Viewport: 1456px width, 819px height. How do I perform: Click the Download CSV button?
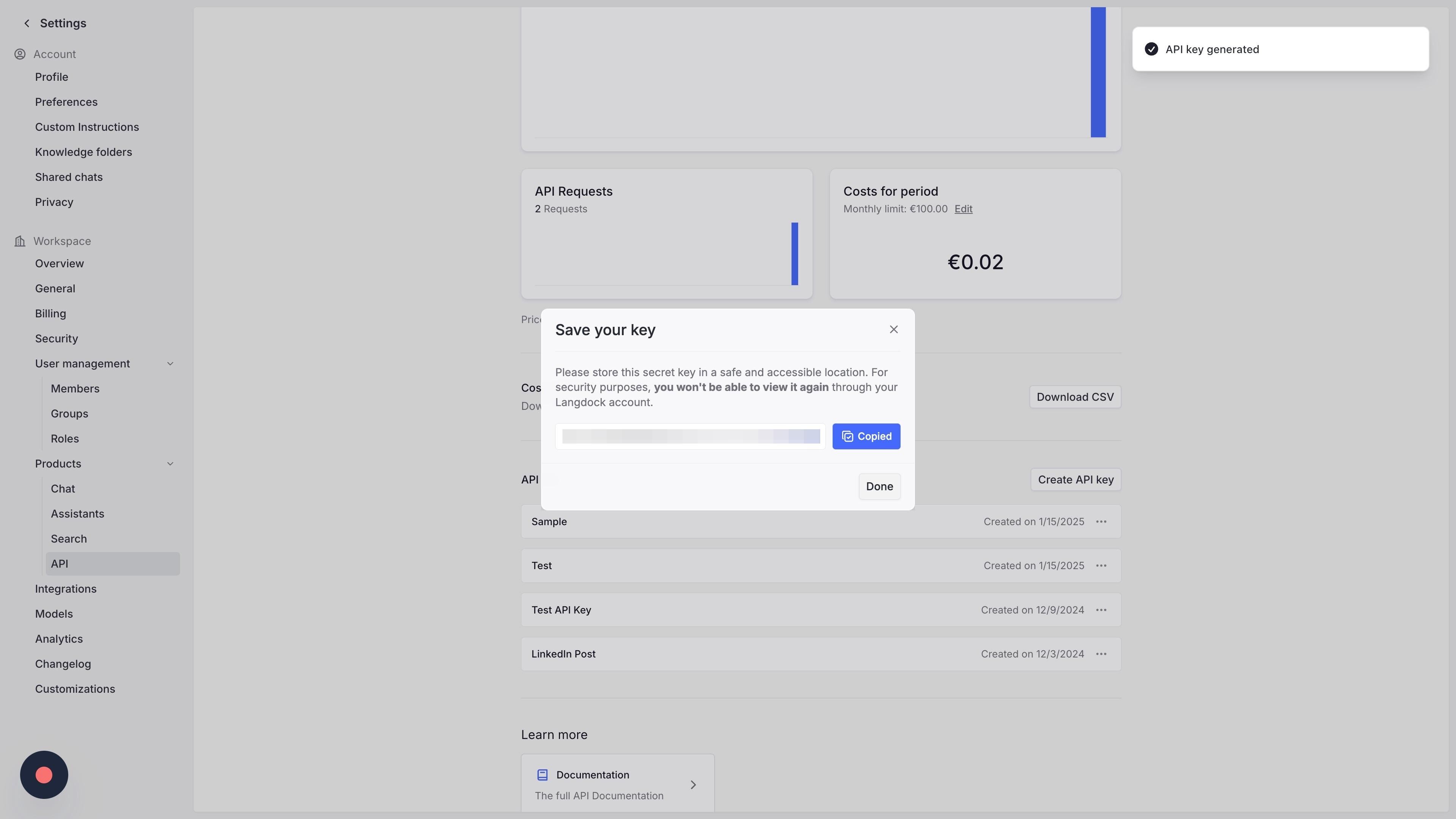pos(1075,397)
